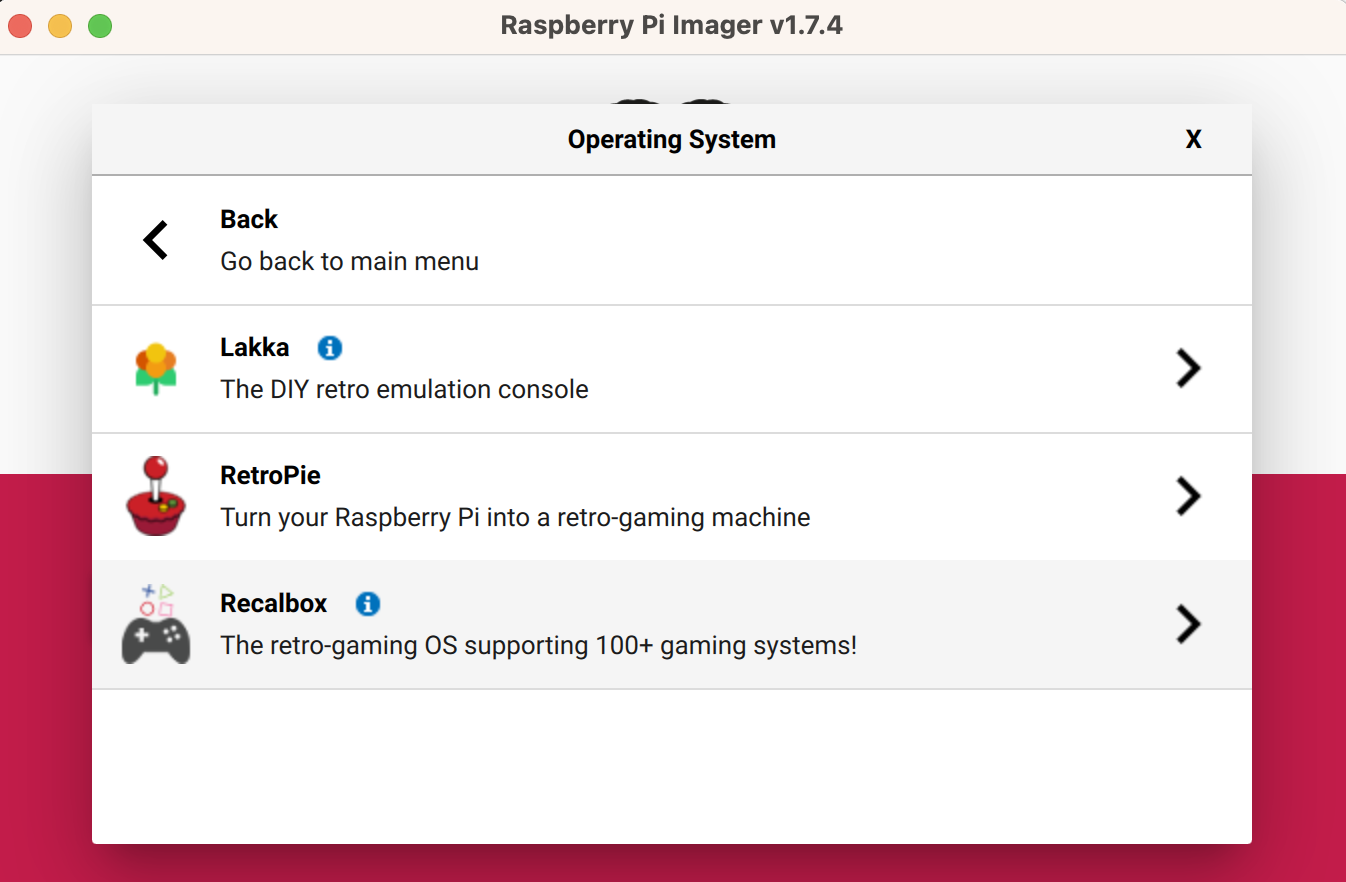This screenshot has width=1346, height=882.
Task: Expand the Lakka entry with its chevron
Action: (x=1188, y=368)
